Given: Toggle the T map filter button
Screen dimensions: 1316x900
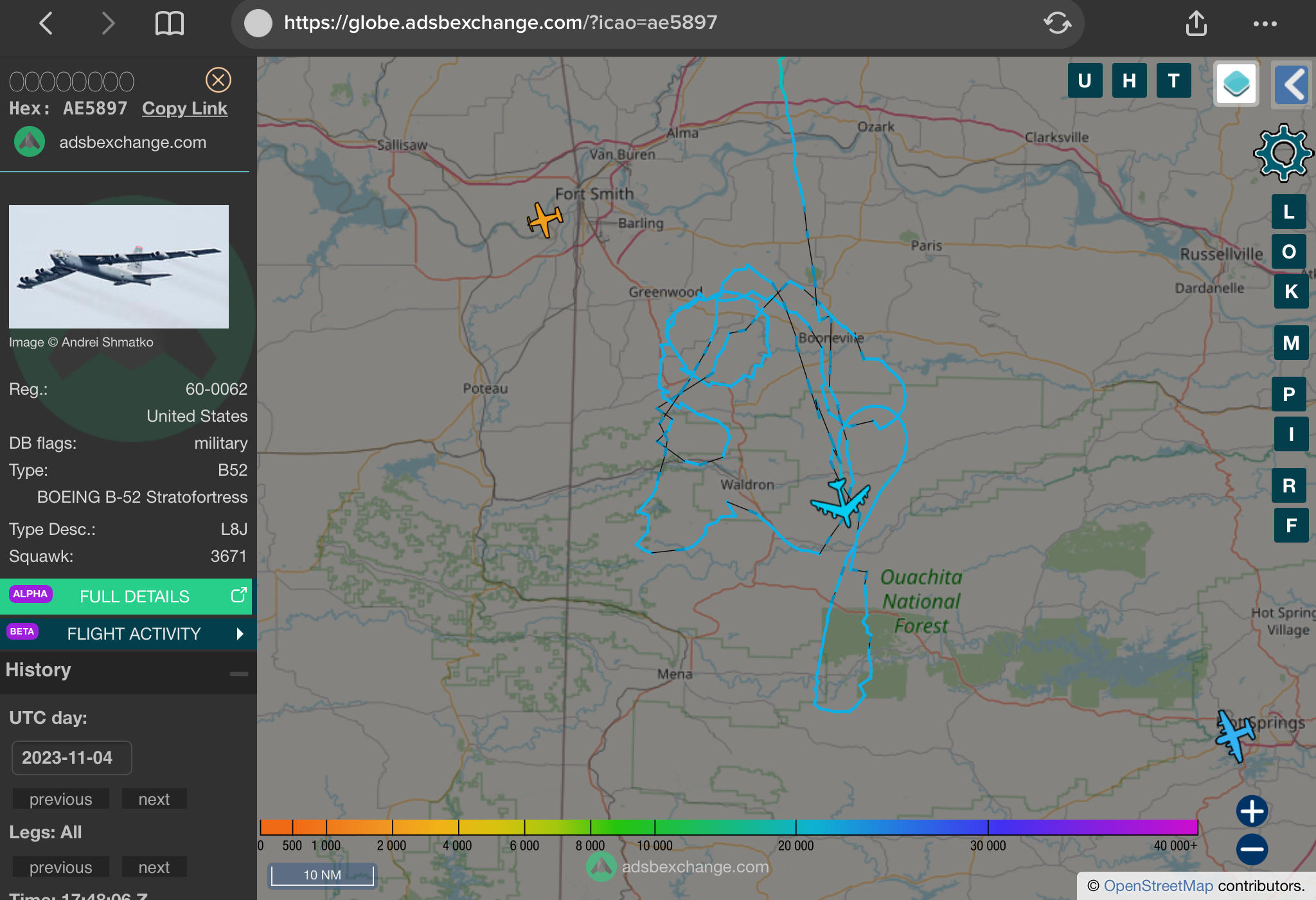Looking at the screenshot, I should click(1173, 80).
